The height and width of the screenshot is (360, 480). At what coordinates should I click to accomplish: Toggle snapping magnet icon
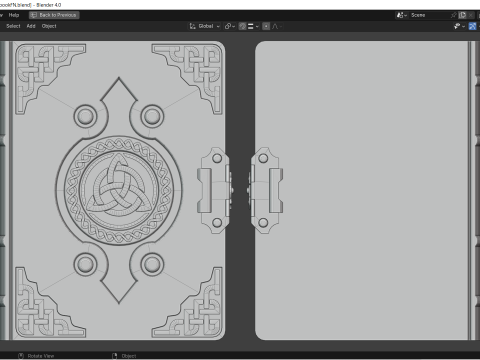(x=243, y=26)
